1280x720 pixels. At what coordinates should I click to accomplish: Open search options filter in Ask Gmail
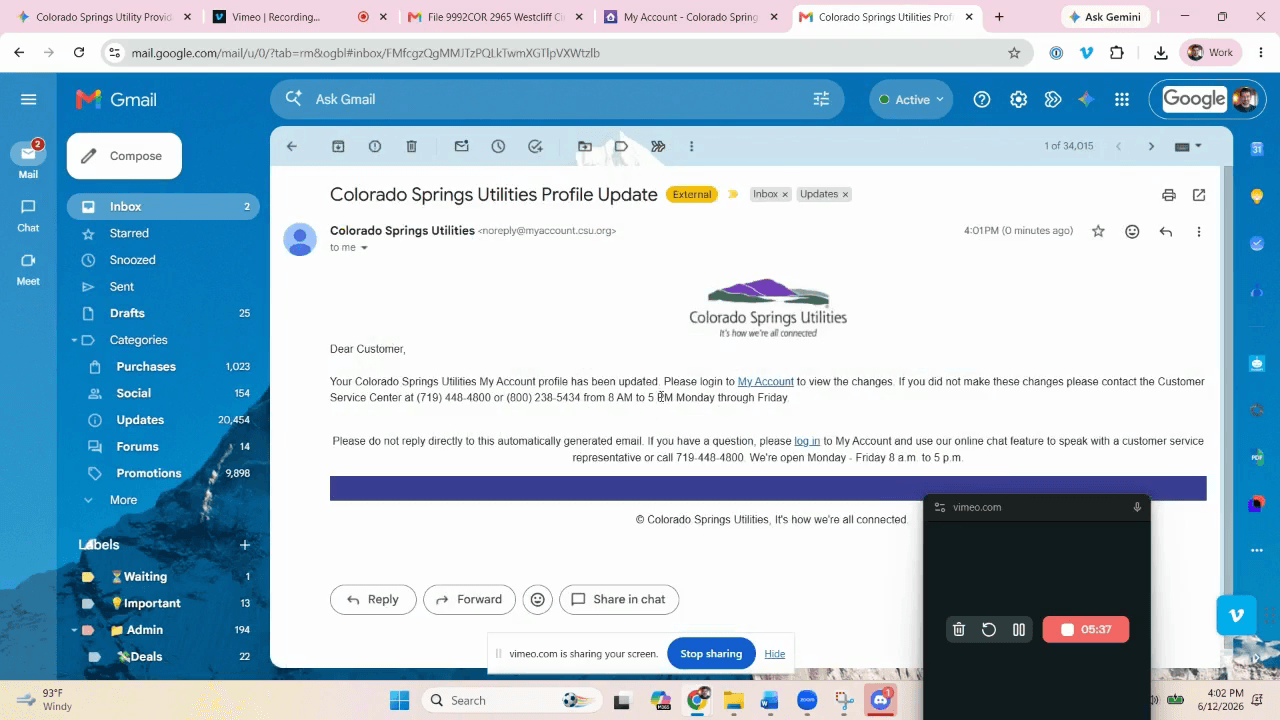tap(821, 99)
